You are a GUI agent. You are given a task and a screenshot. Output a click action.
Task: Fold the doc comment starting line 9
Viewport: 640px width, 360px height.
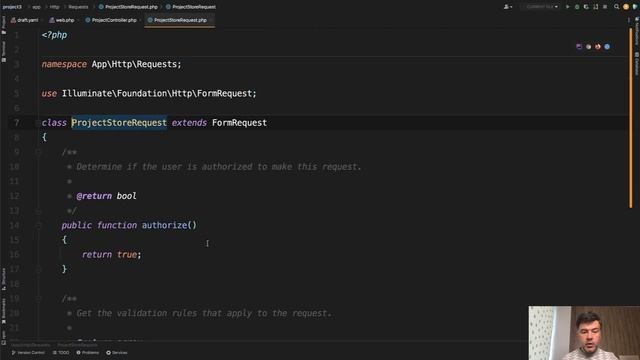point(38,152)
